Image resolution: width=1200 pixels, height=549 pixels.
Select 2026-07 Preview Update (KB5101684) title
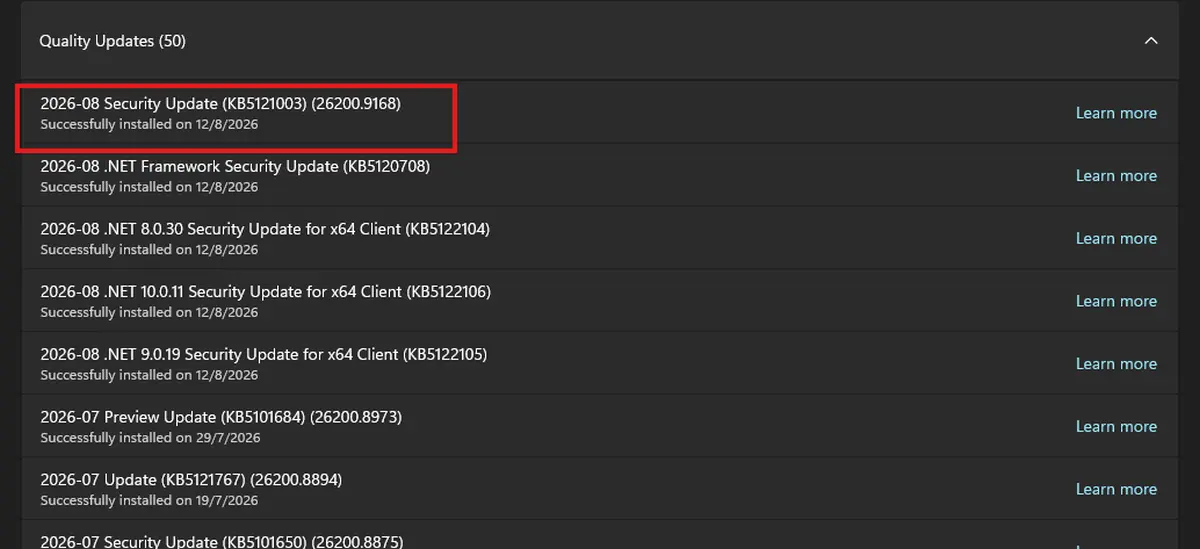click(x=221, y=417)
